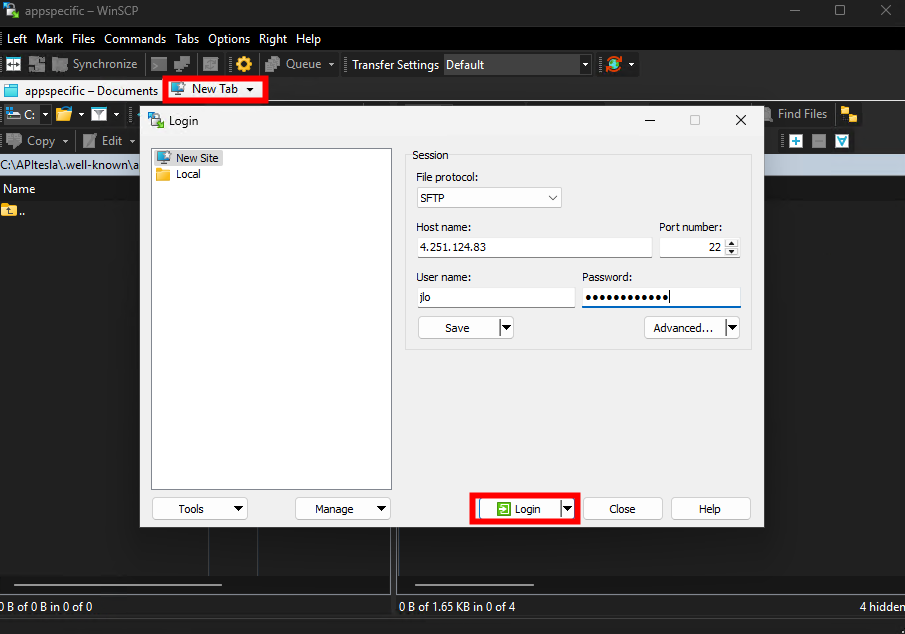The width and height of the screenshot is (905, 634).
Task: Click the Save button
Action: [458, 328]
